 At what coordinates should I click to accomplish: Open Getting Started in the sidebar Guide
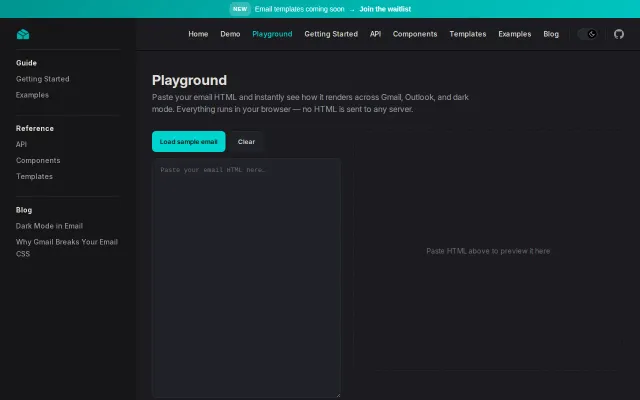coord(42,79)
